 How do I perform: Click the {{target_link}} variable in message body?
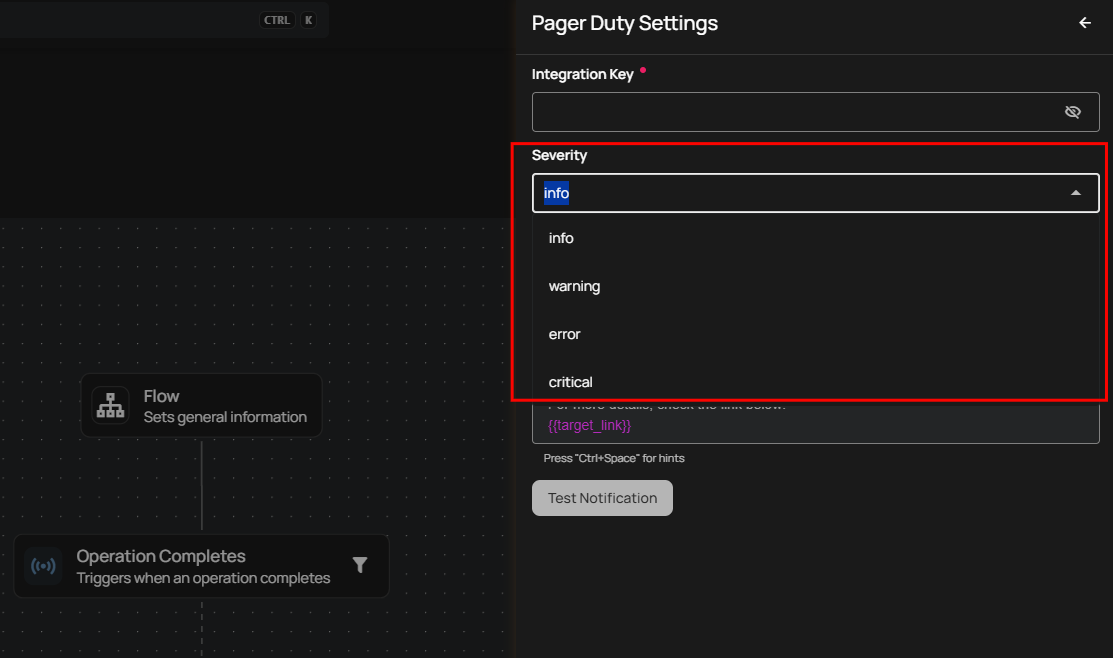589,425
